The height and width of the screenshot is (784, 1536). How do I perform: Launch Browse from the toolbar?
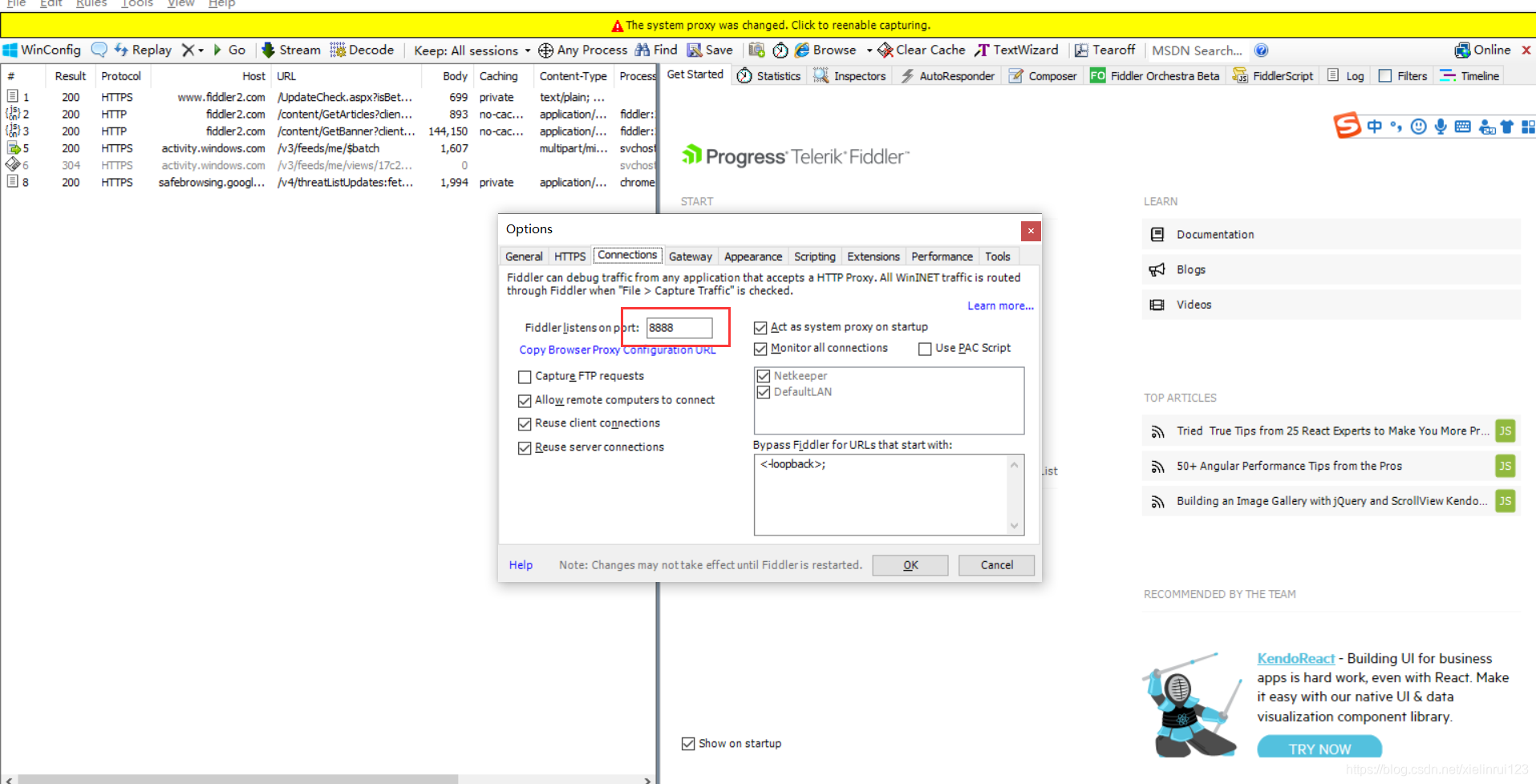point(825,50)
